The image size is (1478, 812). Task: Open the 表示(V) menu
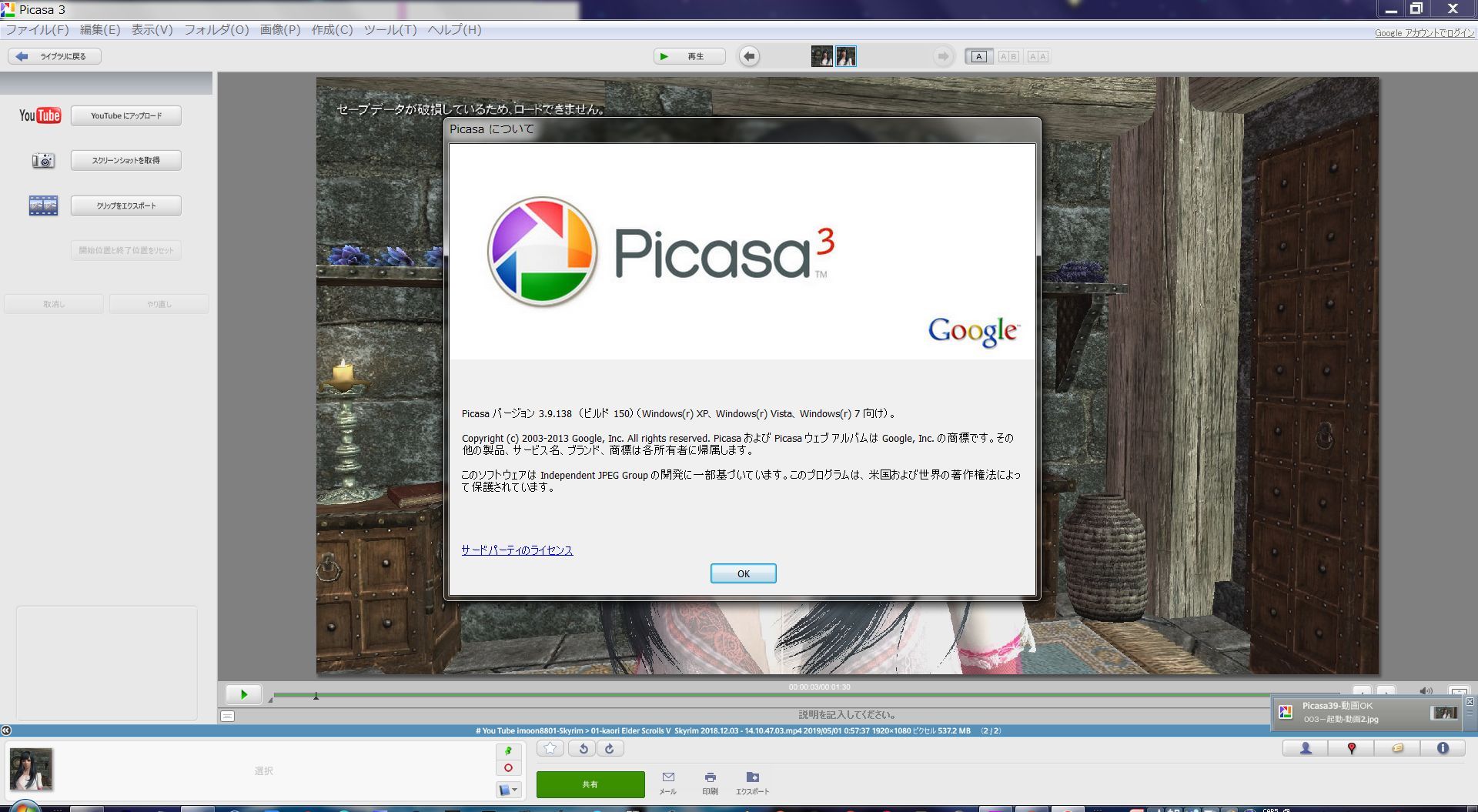pos(152,30)
